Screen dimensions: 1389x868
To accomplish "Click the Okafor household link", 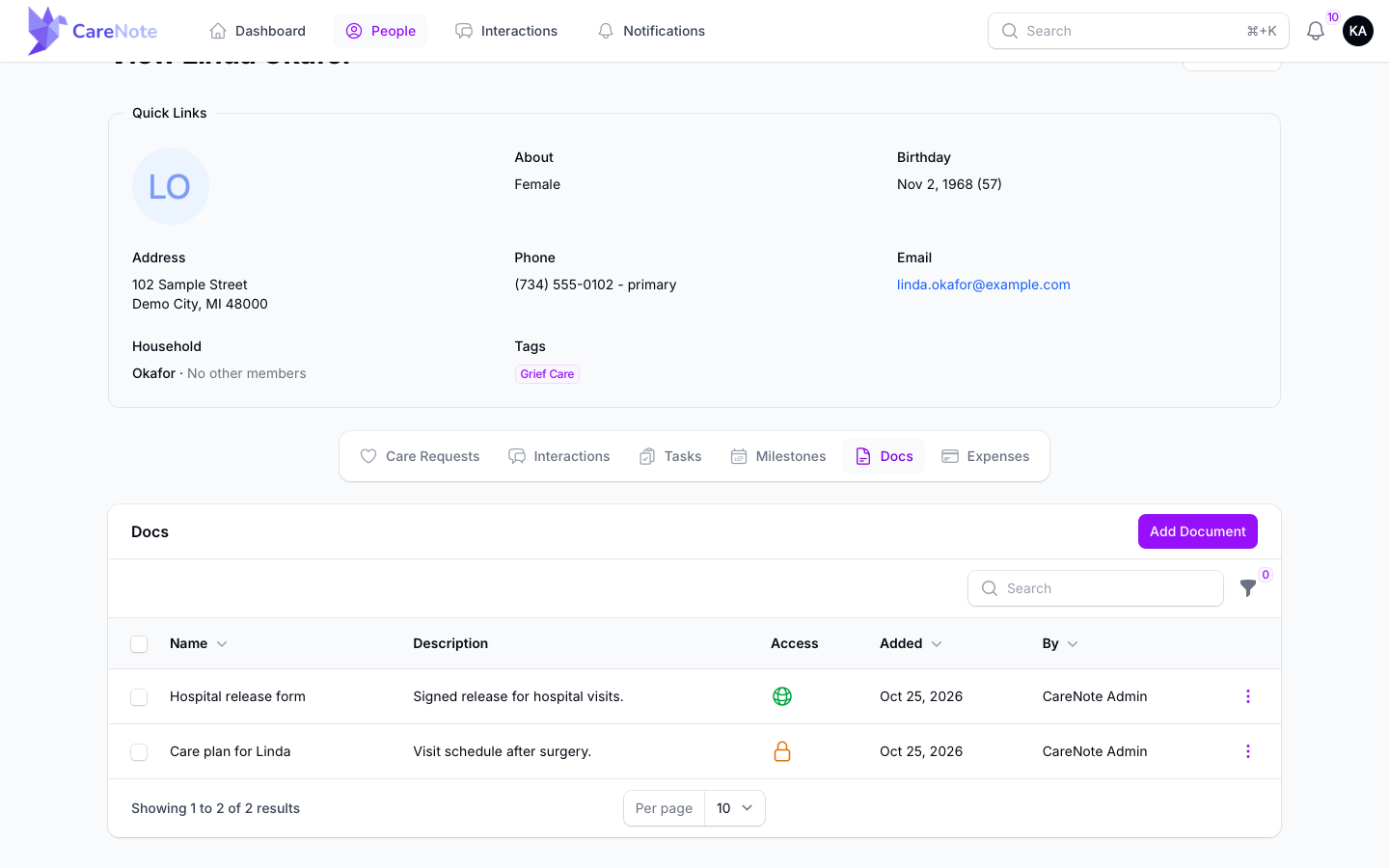I will click(154, 373).
